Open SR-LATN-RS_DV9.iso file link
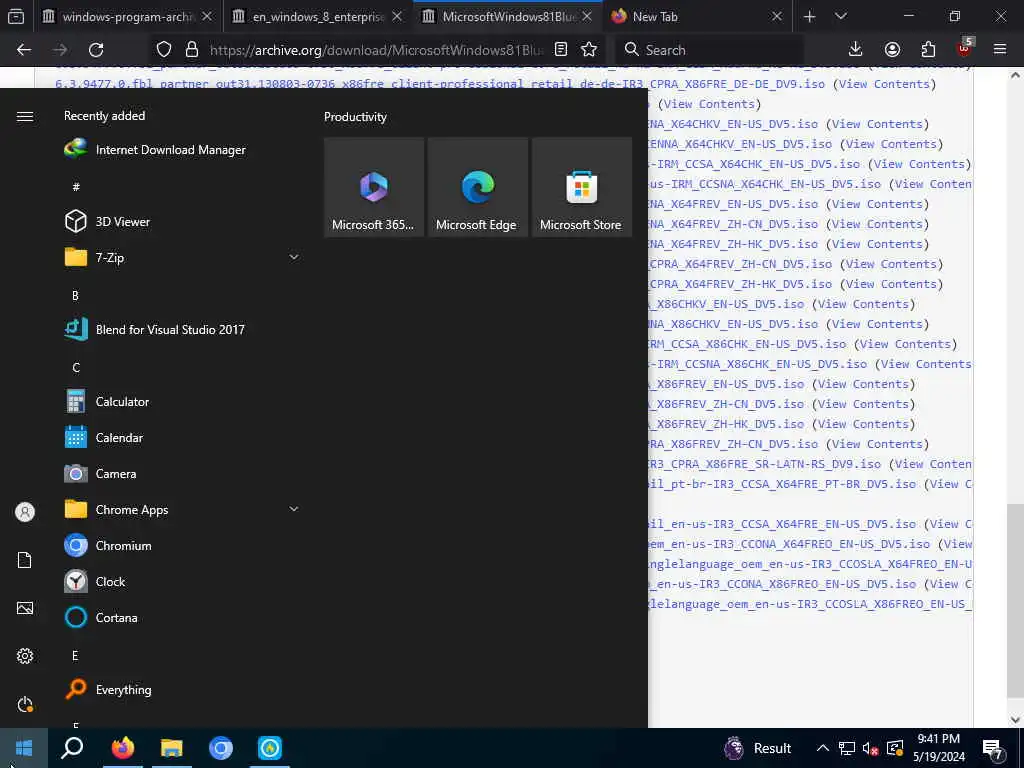Image resolution: width=1024 pixels, height=768 pixels. tap(764, 464)
